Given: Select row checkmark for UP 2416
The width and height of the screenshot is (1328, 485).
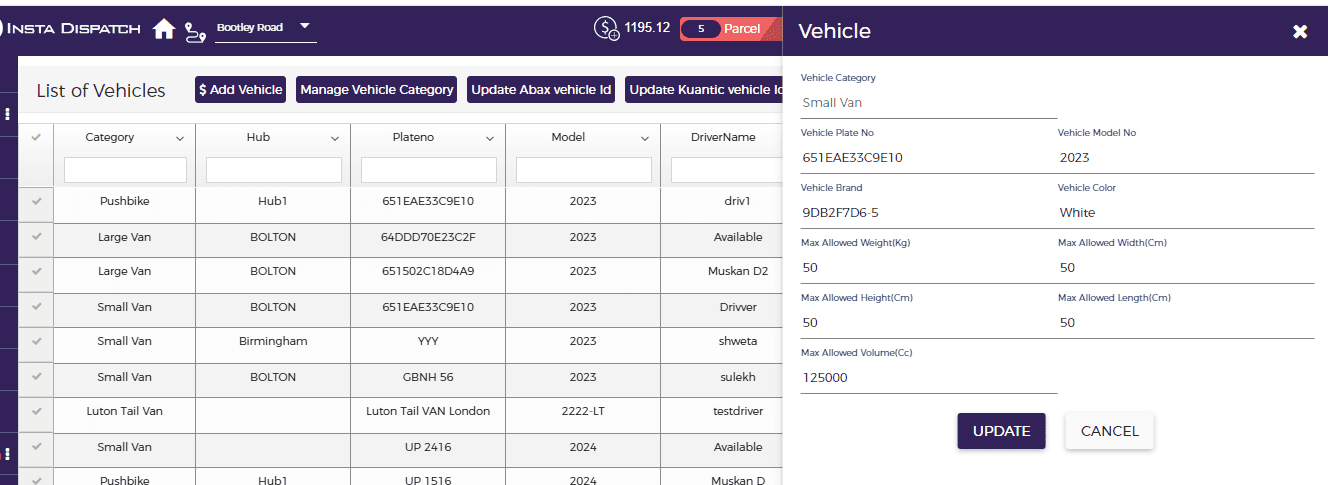Looking at the screenshot, I should 37,447.
